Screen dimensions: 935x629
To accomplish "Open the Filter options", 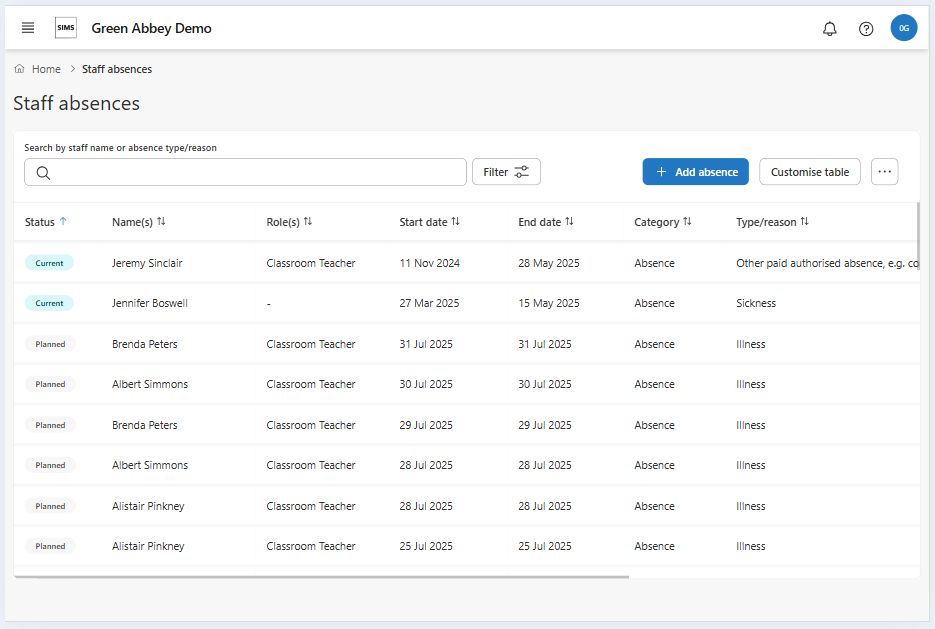I will tap(506, 172).
